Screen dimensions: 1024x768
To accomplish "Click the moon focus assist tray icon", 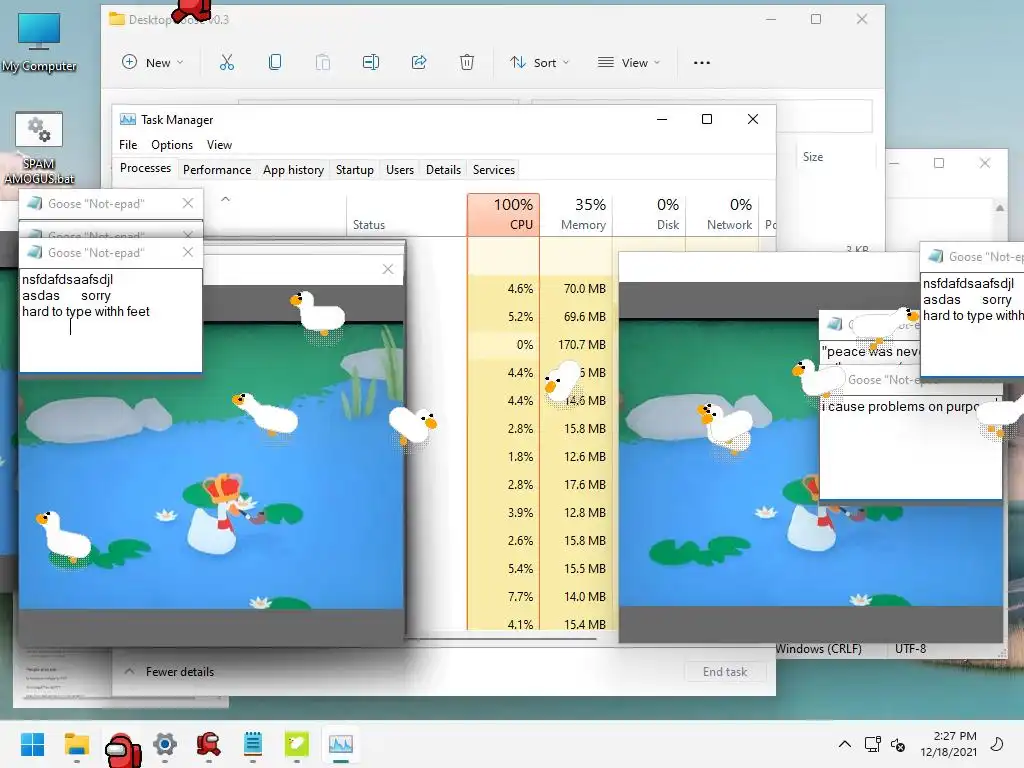I will coord(997,744).
